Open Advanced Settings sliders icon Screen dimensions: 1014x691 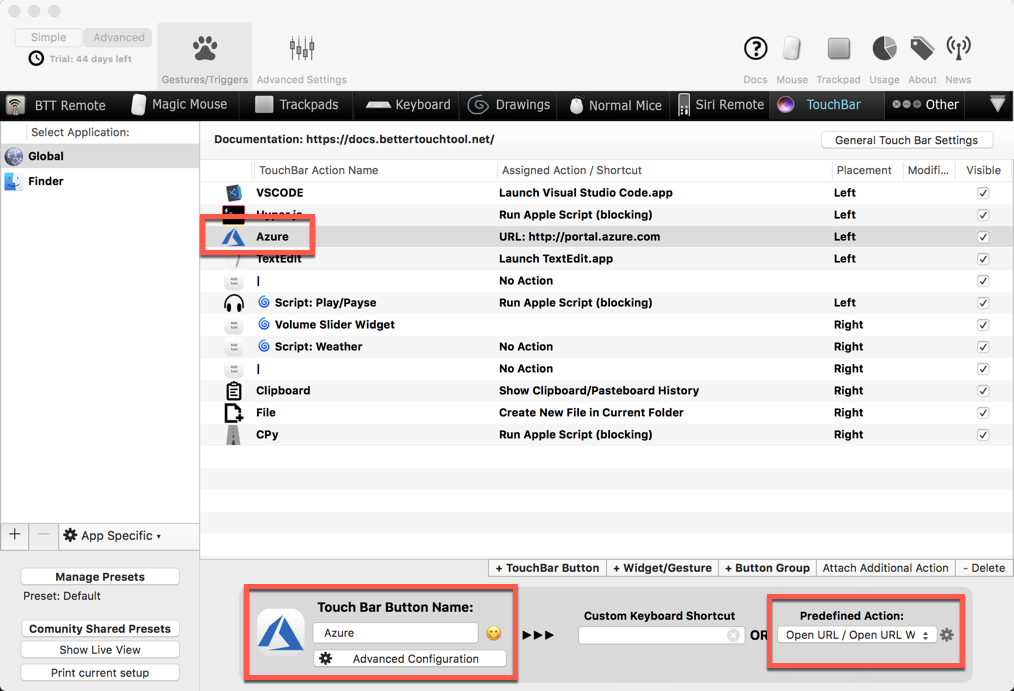301,48
